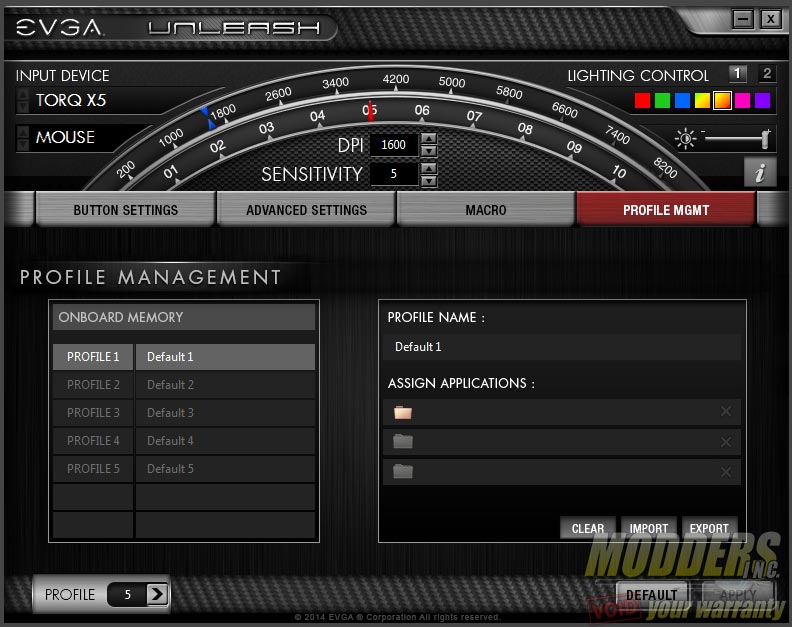Screen dimensions: 792x627
Task: Close the Unleash window
Action: (771, 19)
